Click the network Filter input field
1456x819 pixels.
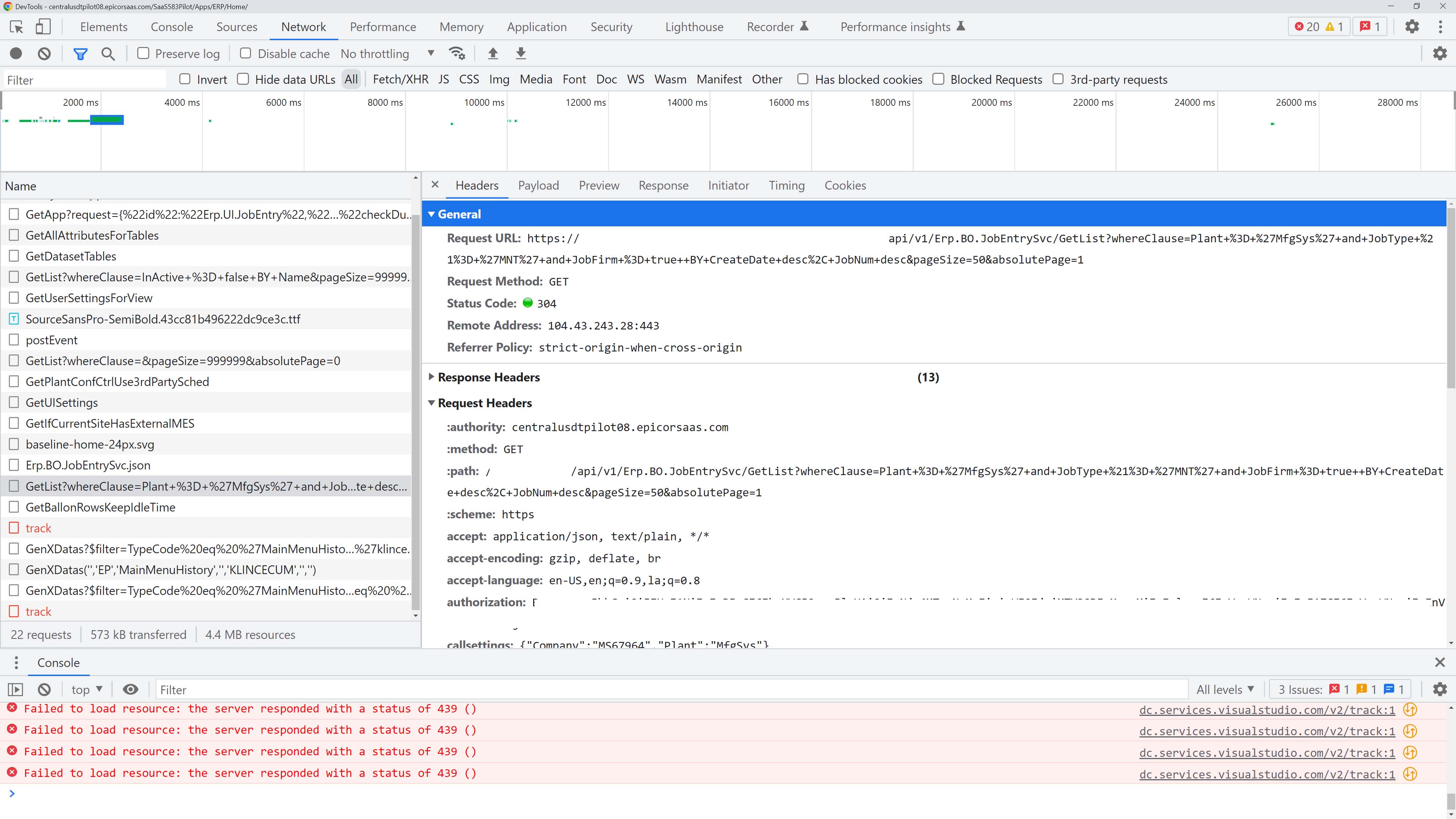pyautogui.click(x=85, y=79)
